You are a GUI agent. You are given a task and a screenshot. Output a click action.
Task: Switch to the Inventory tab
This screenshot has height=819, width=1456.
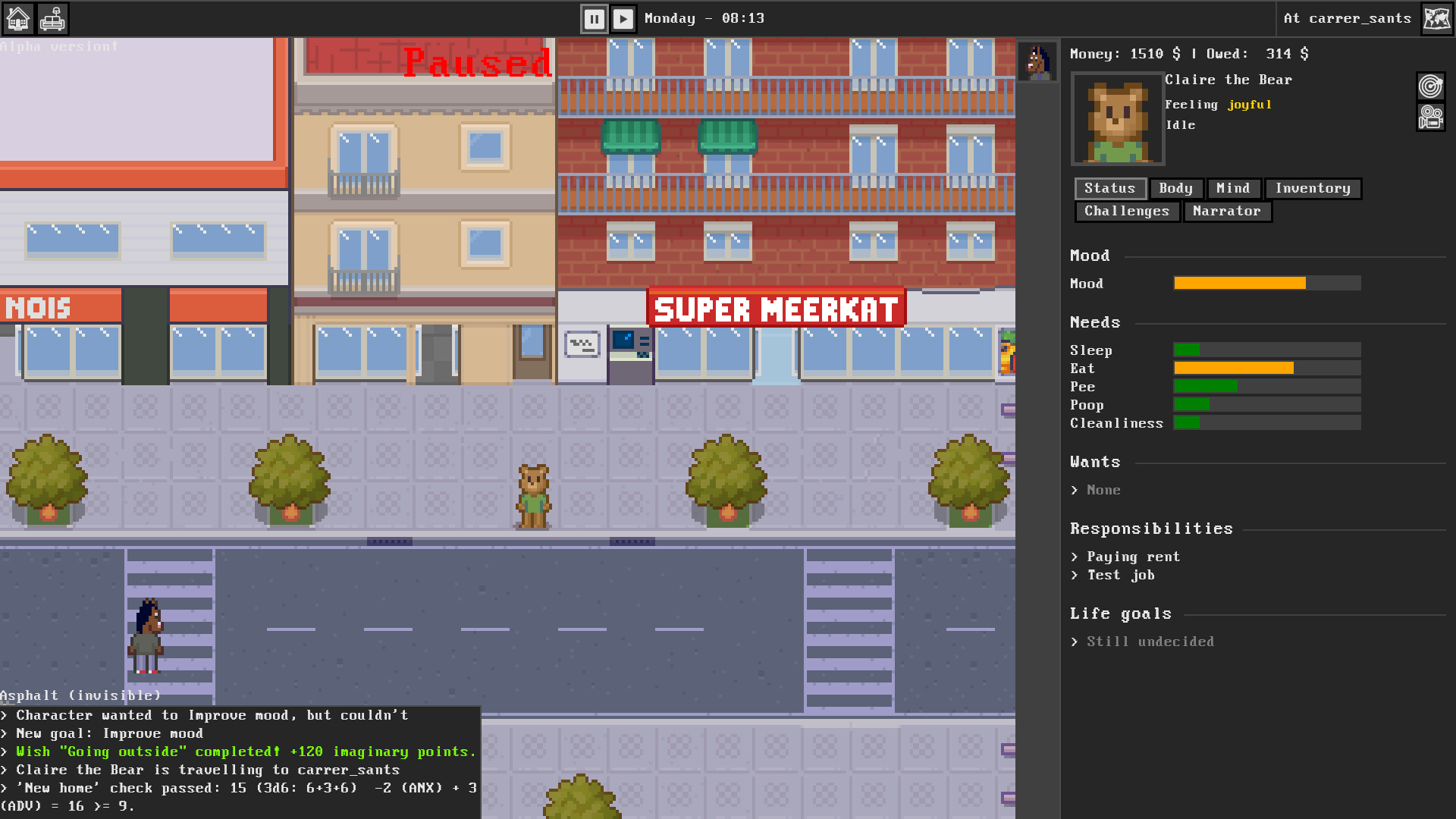point(1313,188)
